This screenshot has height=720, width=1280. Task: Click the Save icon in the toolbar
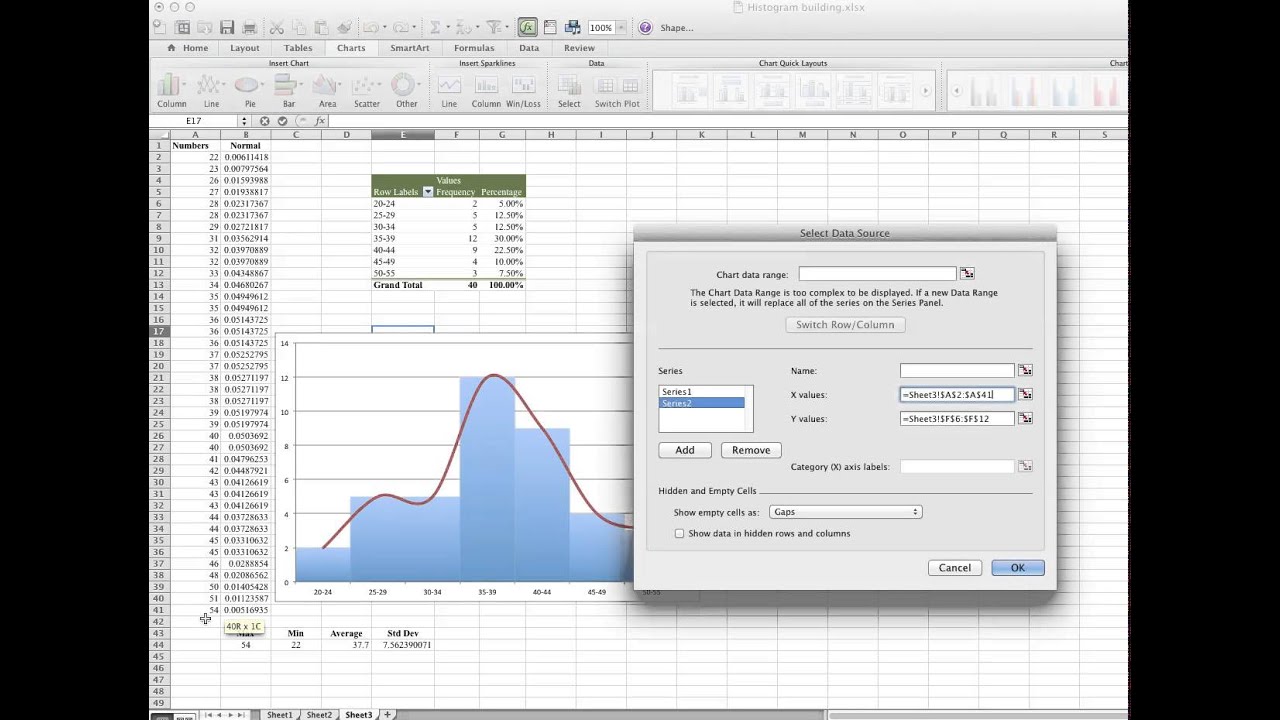click(227, 27)
